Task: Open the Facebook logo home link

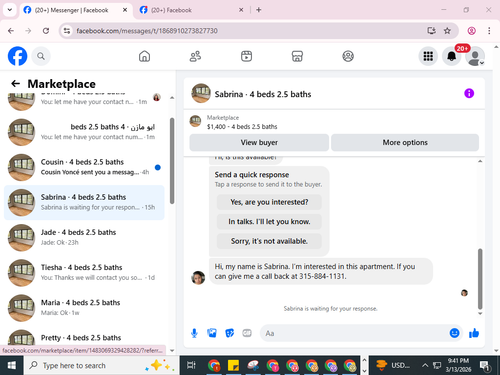Action: tap(17, 56)
